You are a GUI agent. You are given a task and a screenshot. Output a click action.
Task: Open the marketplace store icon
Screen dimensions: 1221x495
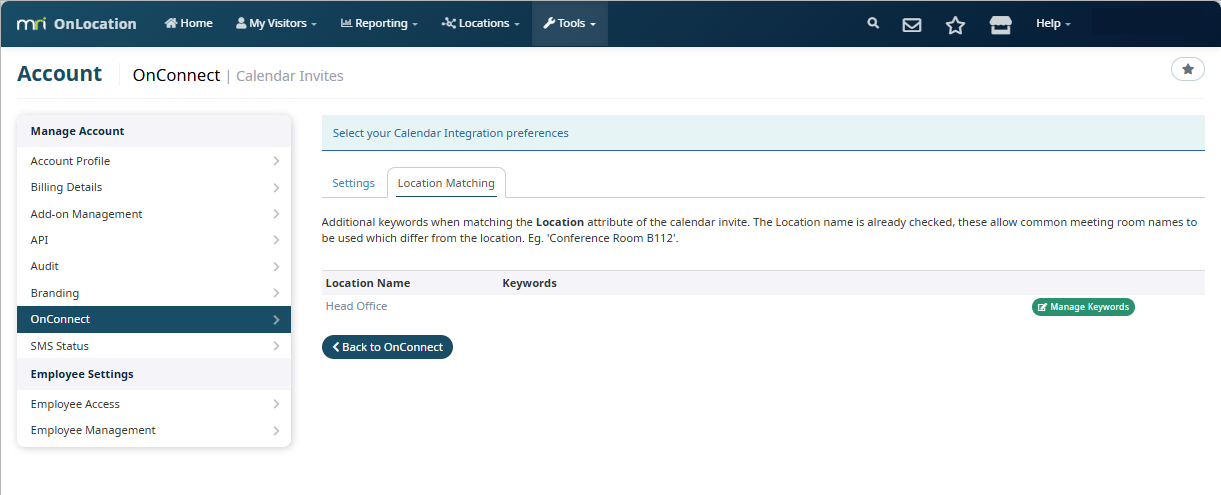(x=1000, y=24)
